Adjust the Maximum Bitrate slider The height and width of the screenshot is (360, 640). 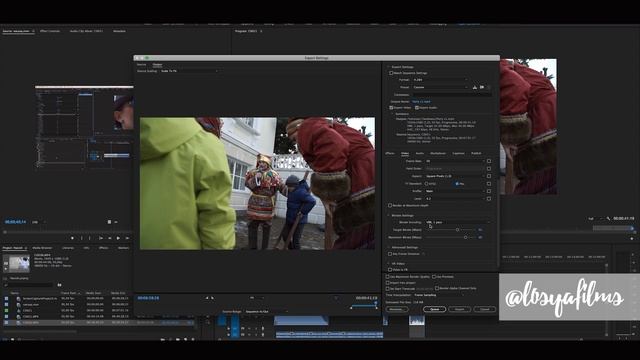coord(465,237)
